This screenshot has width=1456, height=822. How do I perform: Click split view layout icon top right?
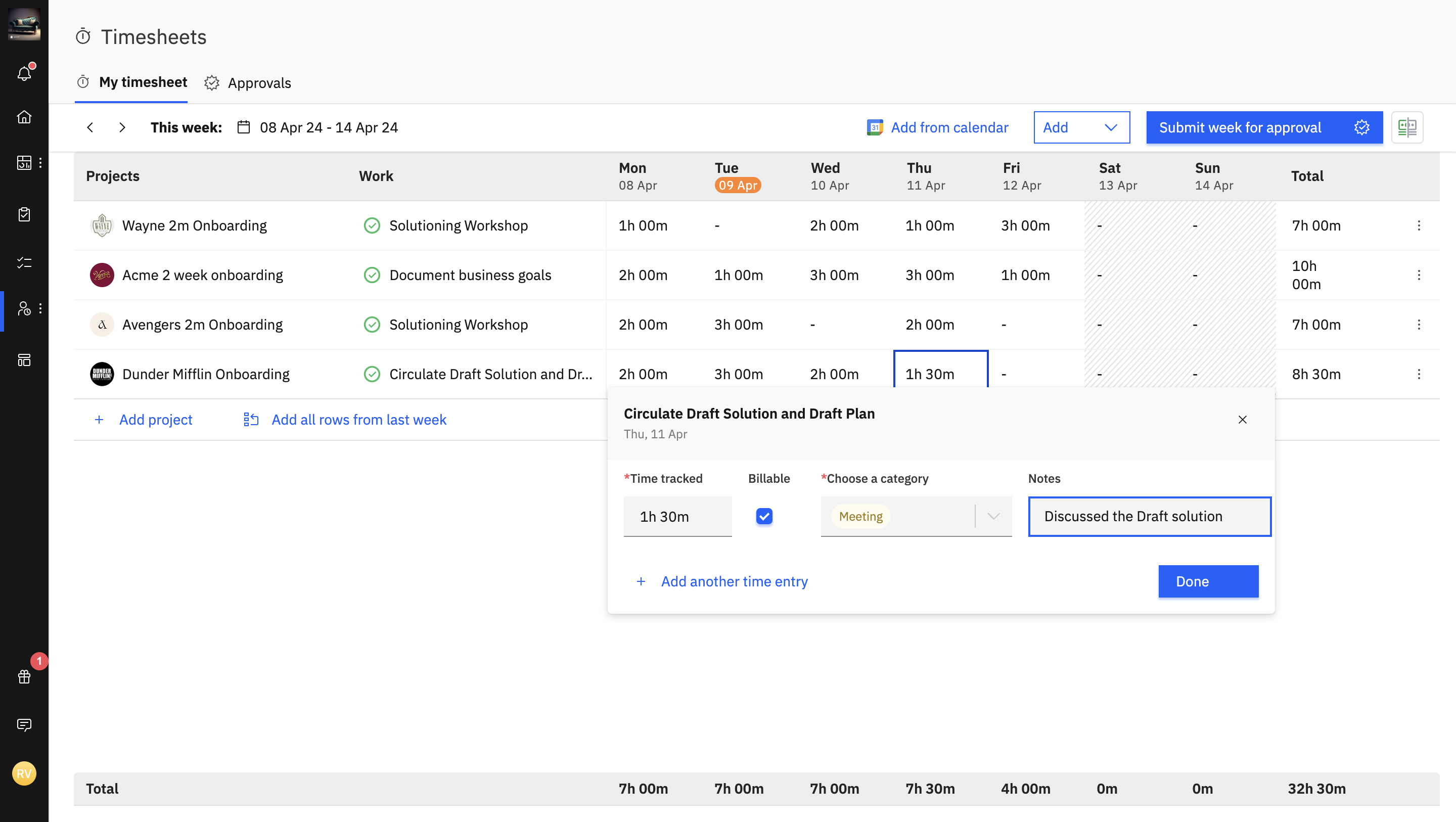[x=1407, y=127]
